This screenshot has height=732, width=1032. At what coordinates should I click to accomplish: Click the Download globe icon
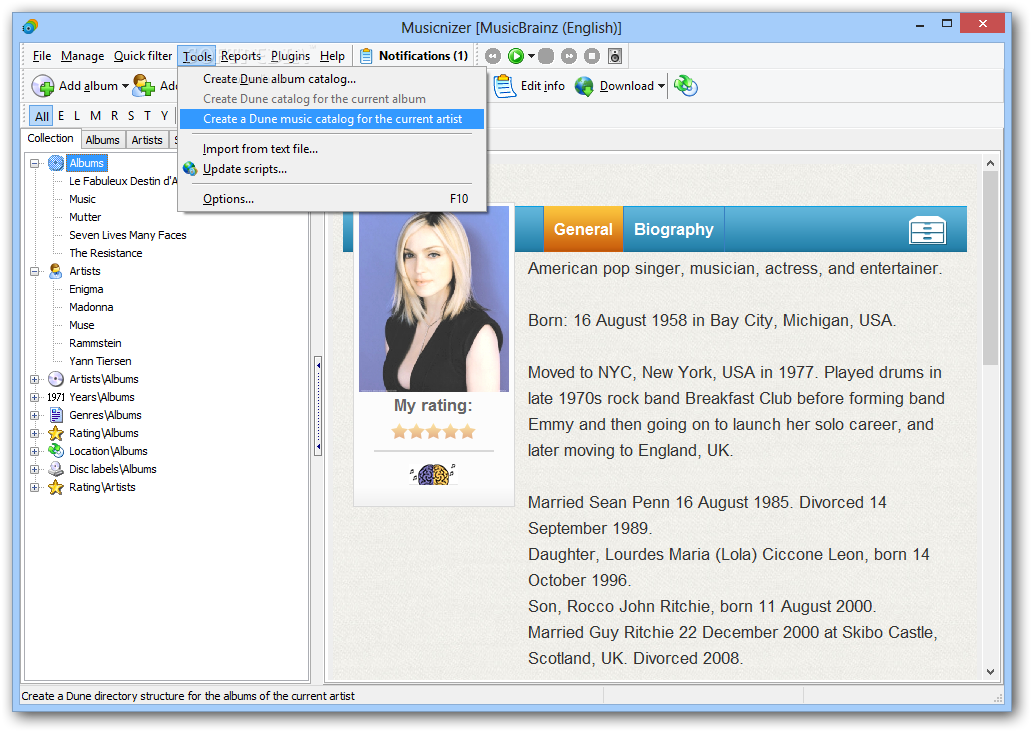[x=584, y=86]
